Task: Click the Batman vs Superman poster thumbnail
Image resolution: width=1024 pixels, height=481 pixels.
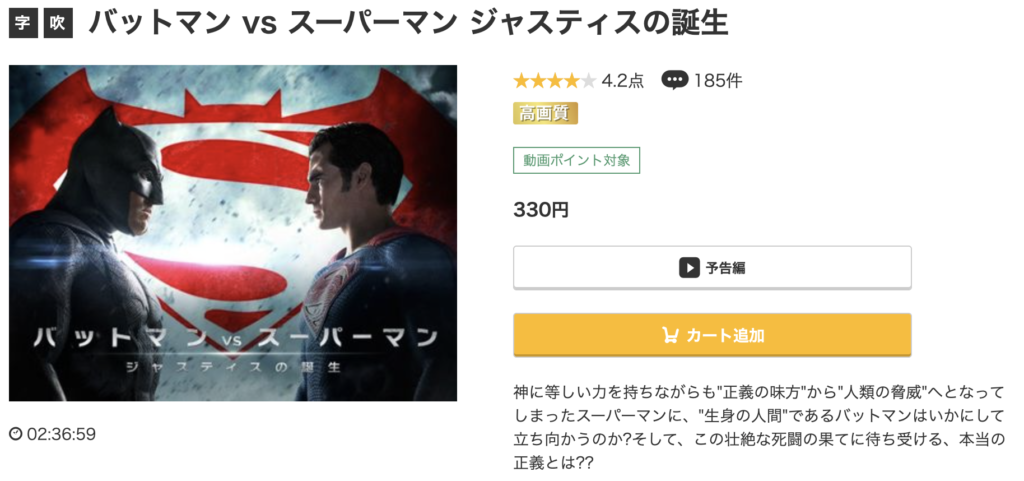Action: (232, 233)
